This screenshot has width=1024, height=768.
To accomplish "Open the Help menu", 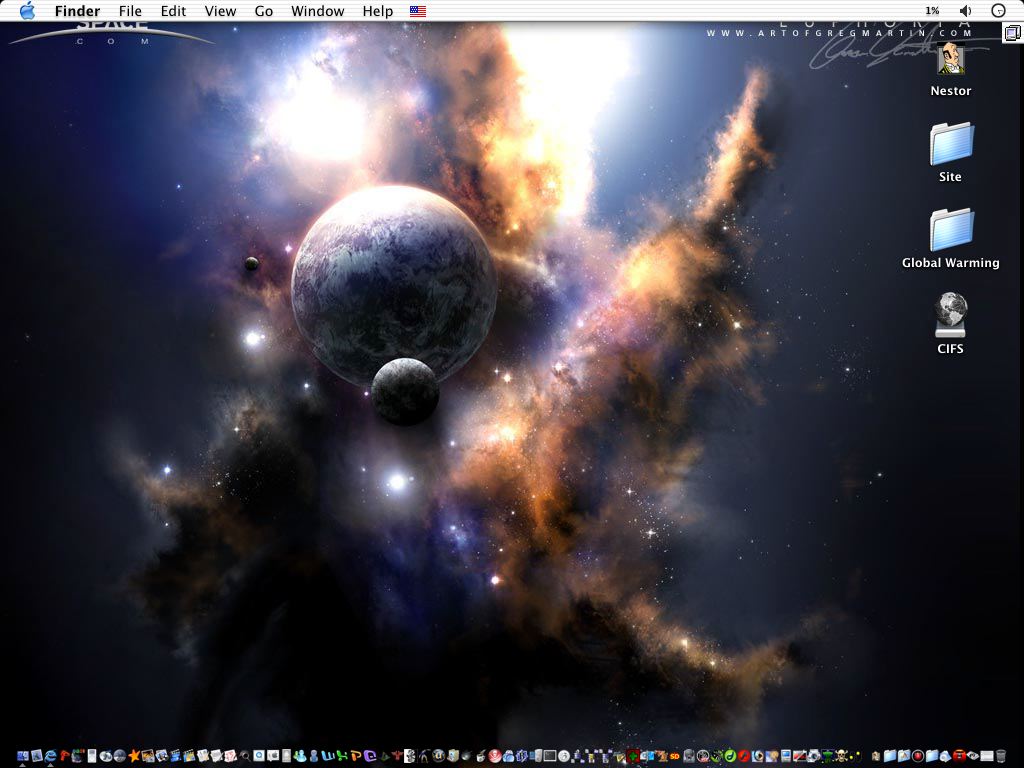I will point(377,11).
